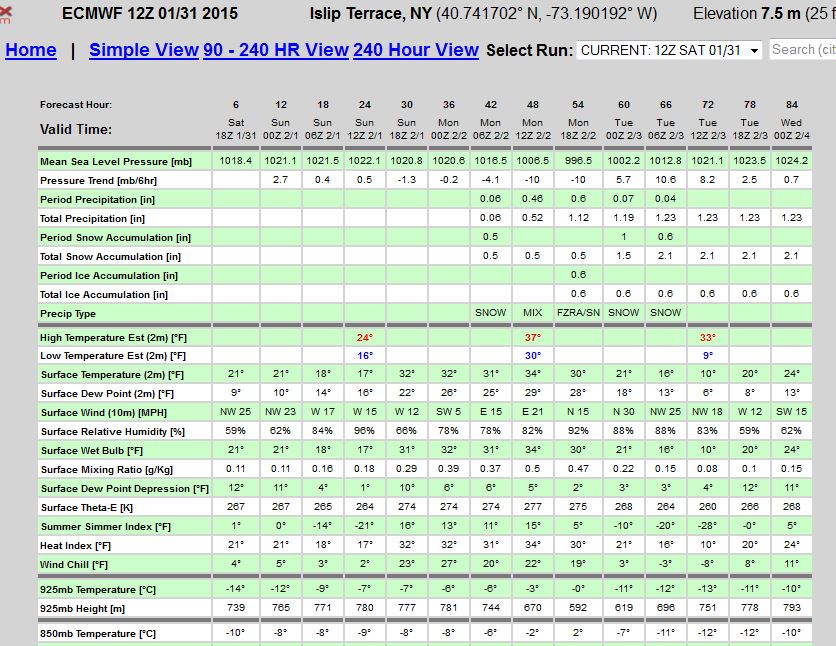Select the Mean Sea Level Pressure row label

click(116, 162)
